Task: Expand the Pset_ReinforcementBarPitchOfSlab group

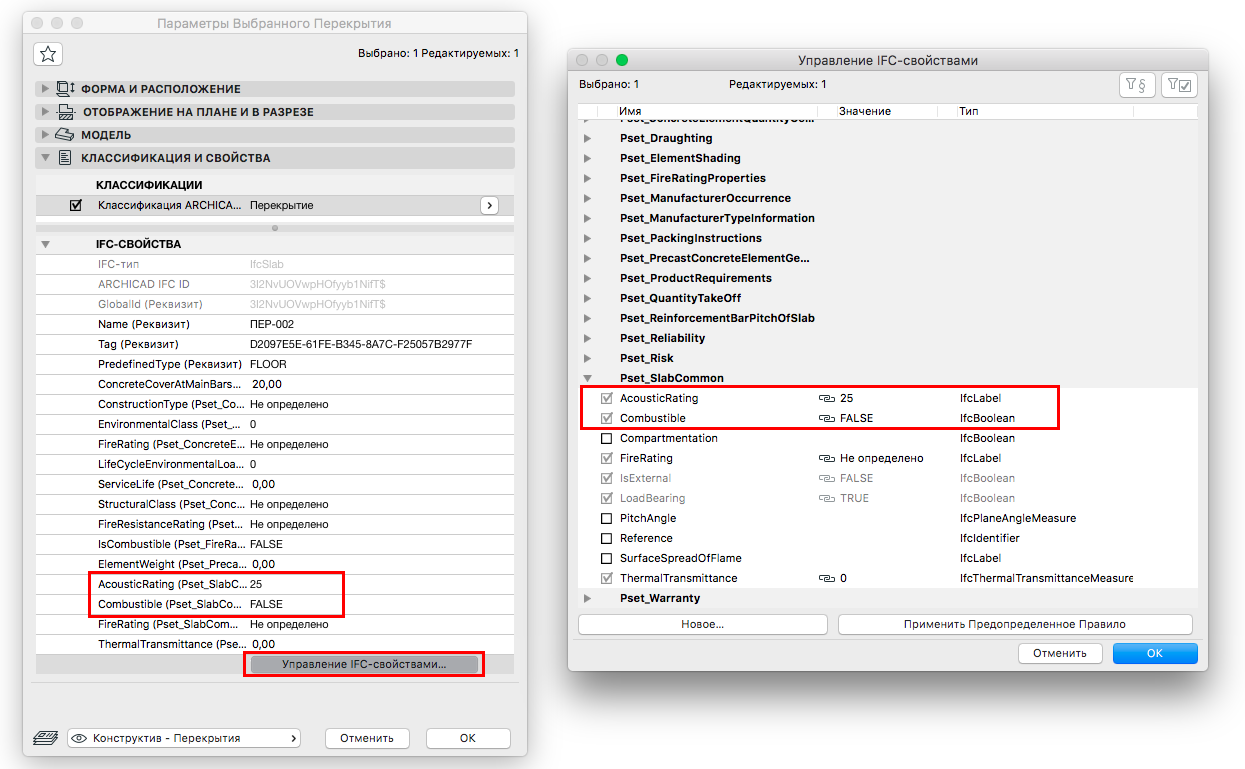Action: tap(587, 318)
